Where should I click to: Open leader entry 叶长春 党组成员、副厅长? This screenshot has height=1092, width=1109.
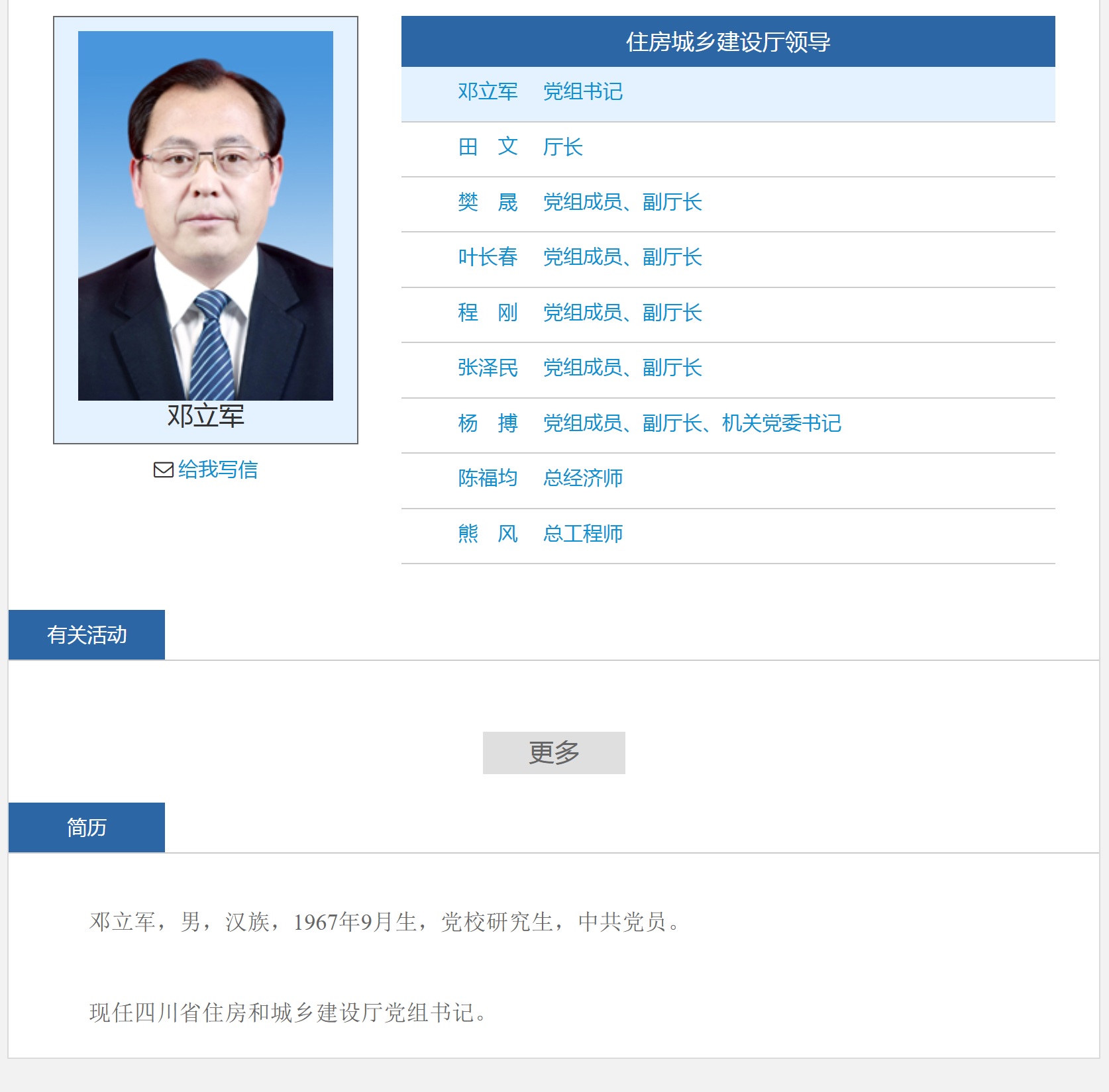[x=728, y=260]
